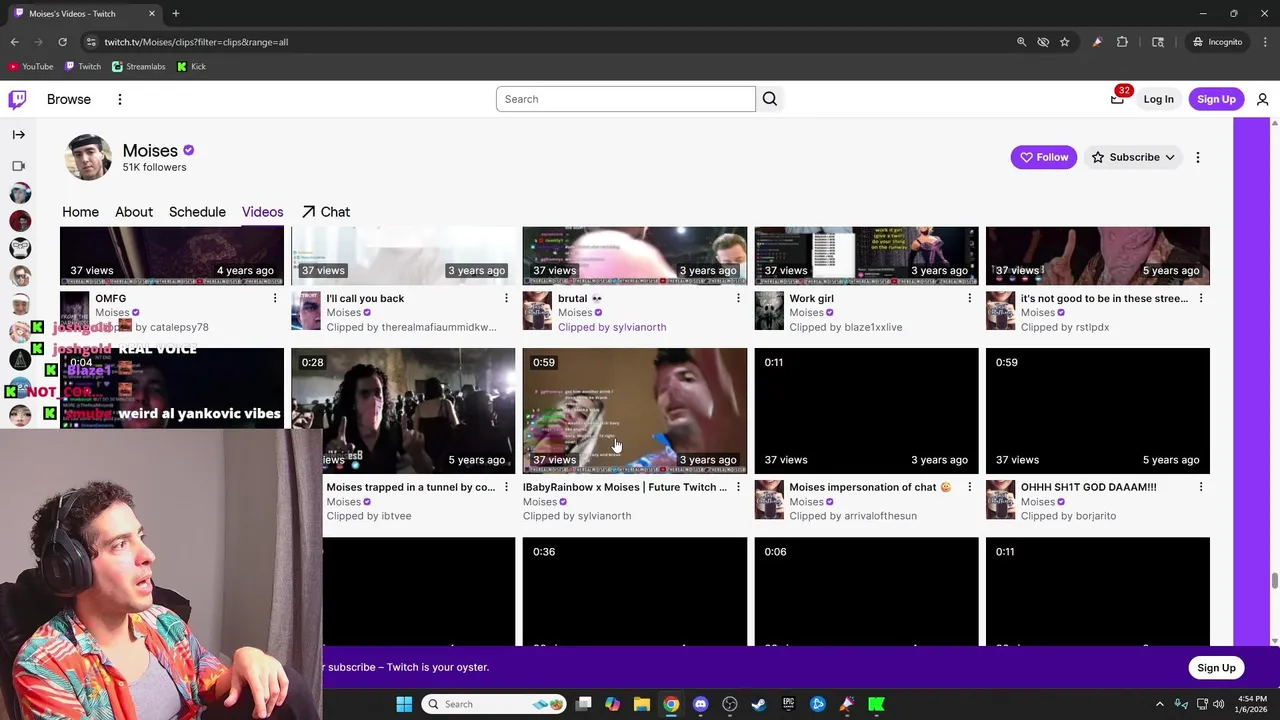Open options menu for Work girl clip
This screenshot has height=720, width=1280.
969,298
